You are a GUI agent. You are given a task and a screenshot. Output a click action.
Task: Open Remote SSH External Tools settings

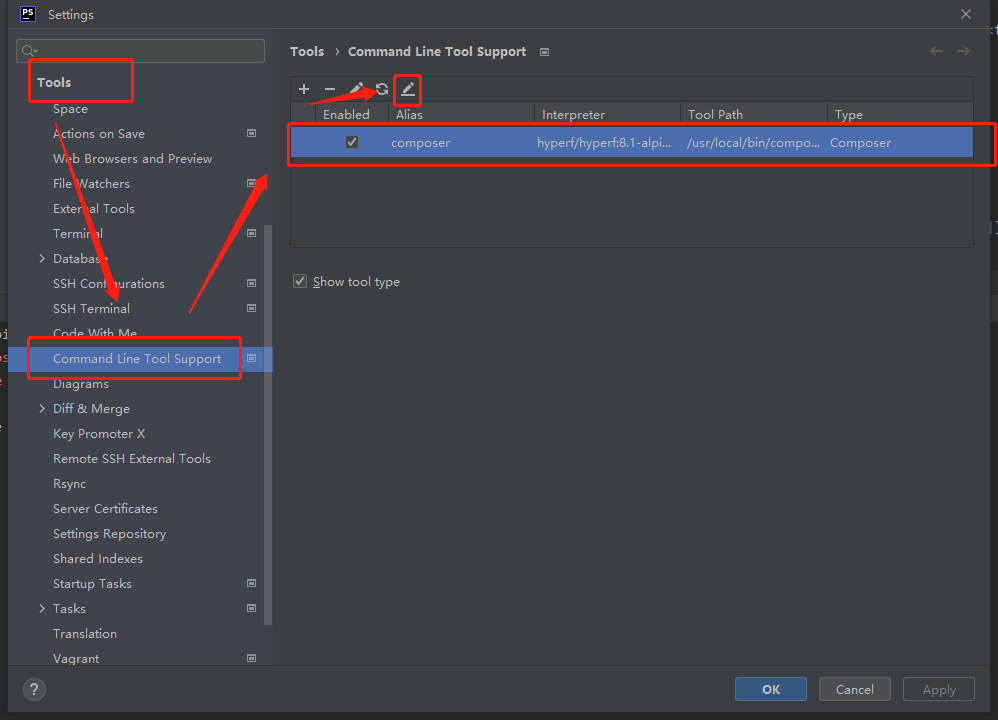132,458
